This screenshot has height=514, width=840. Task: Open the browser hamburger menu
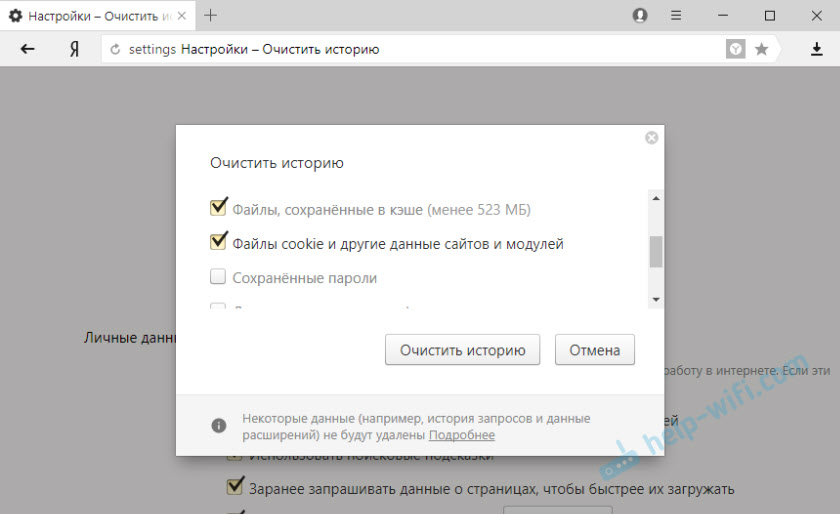click(676, 16)
